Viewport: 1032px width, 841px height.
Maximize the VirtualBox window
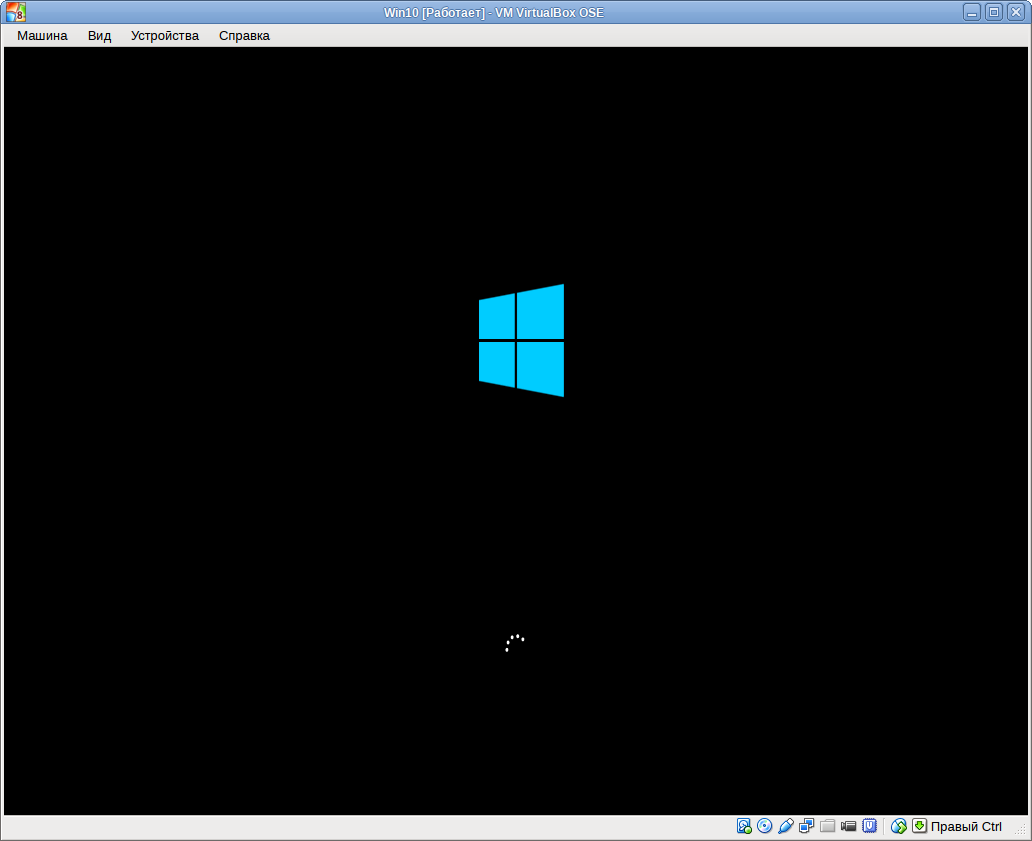pos(994,12)
